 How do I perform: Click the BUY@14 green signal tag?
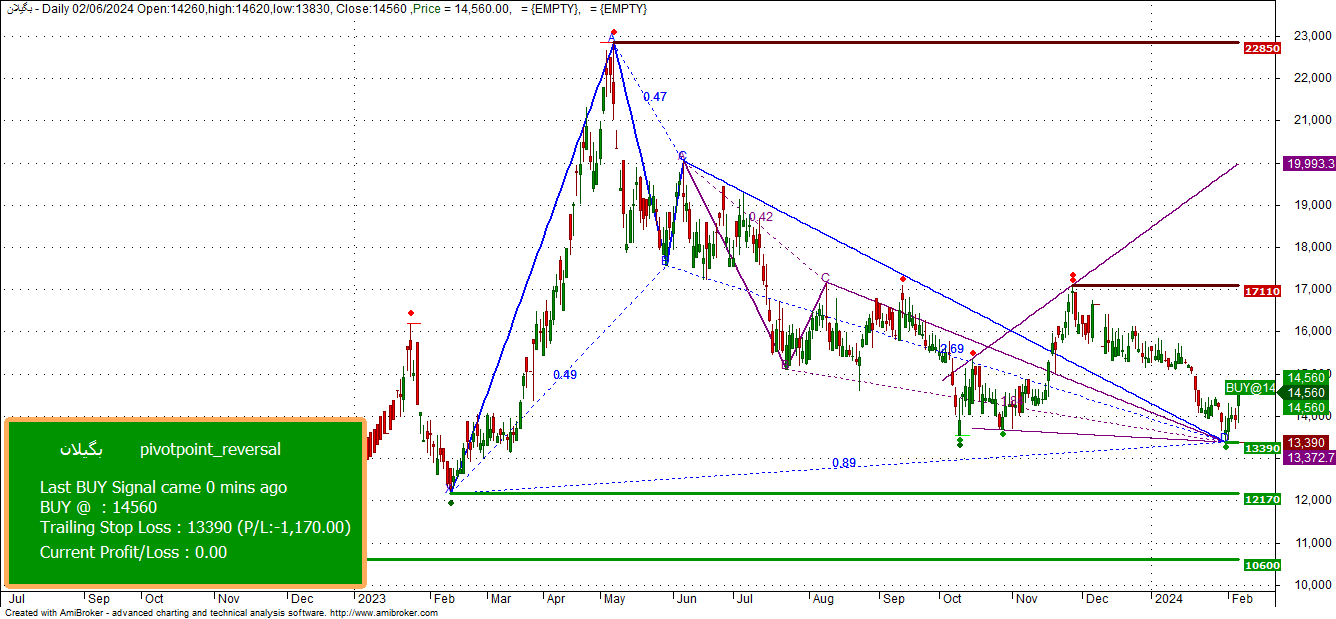[1250, 388]
